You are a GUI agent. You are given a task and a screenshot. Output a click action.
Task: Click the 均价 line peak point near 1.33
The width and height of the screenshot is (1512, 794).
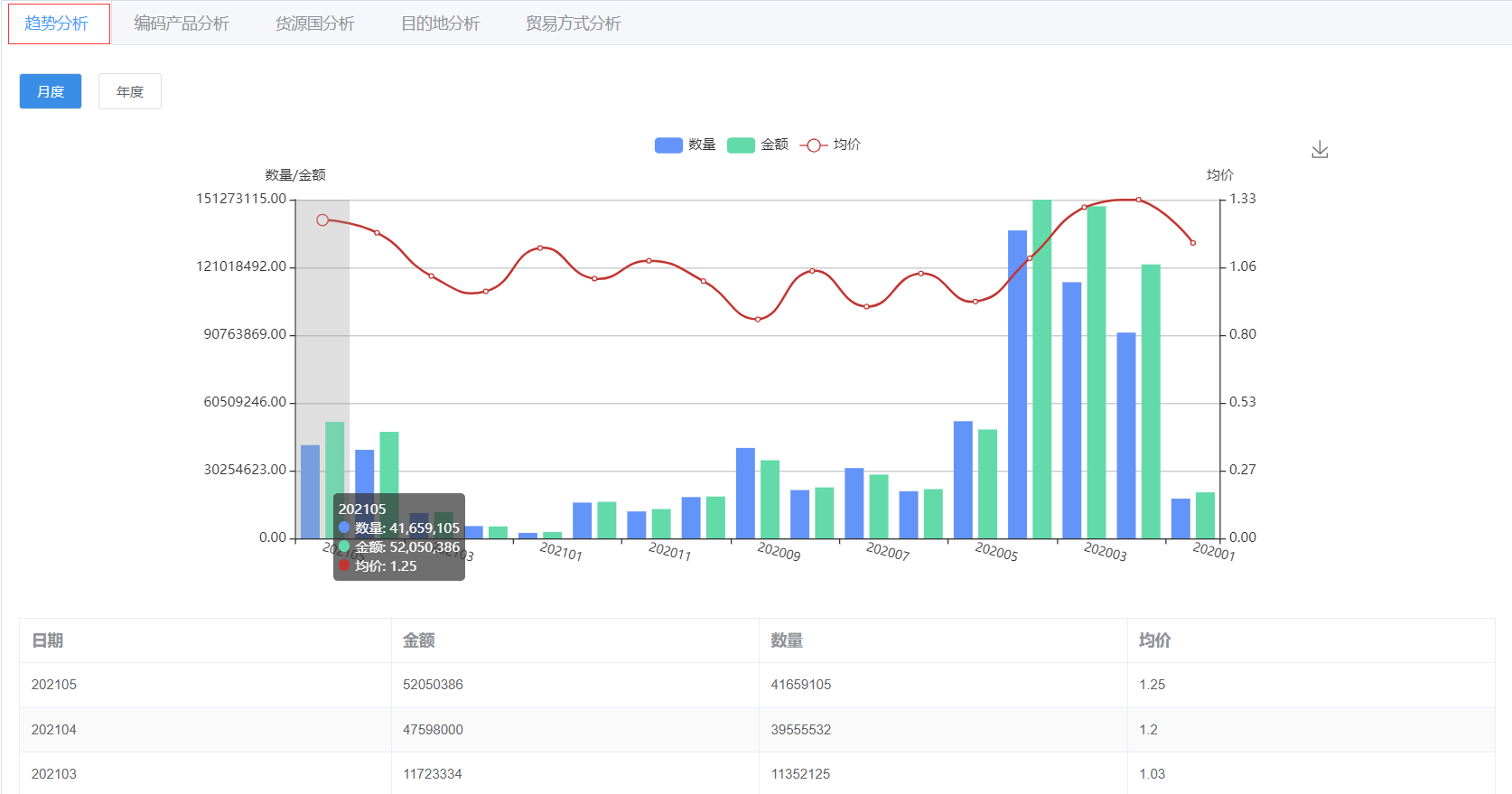point(1138,200)
